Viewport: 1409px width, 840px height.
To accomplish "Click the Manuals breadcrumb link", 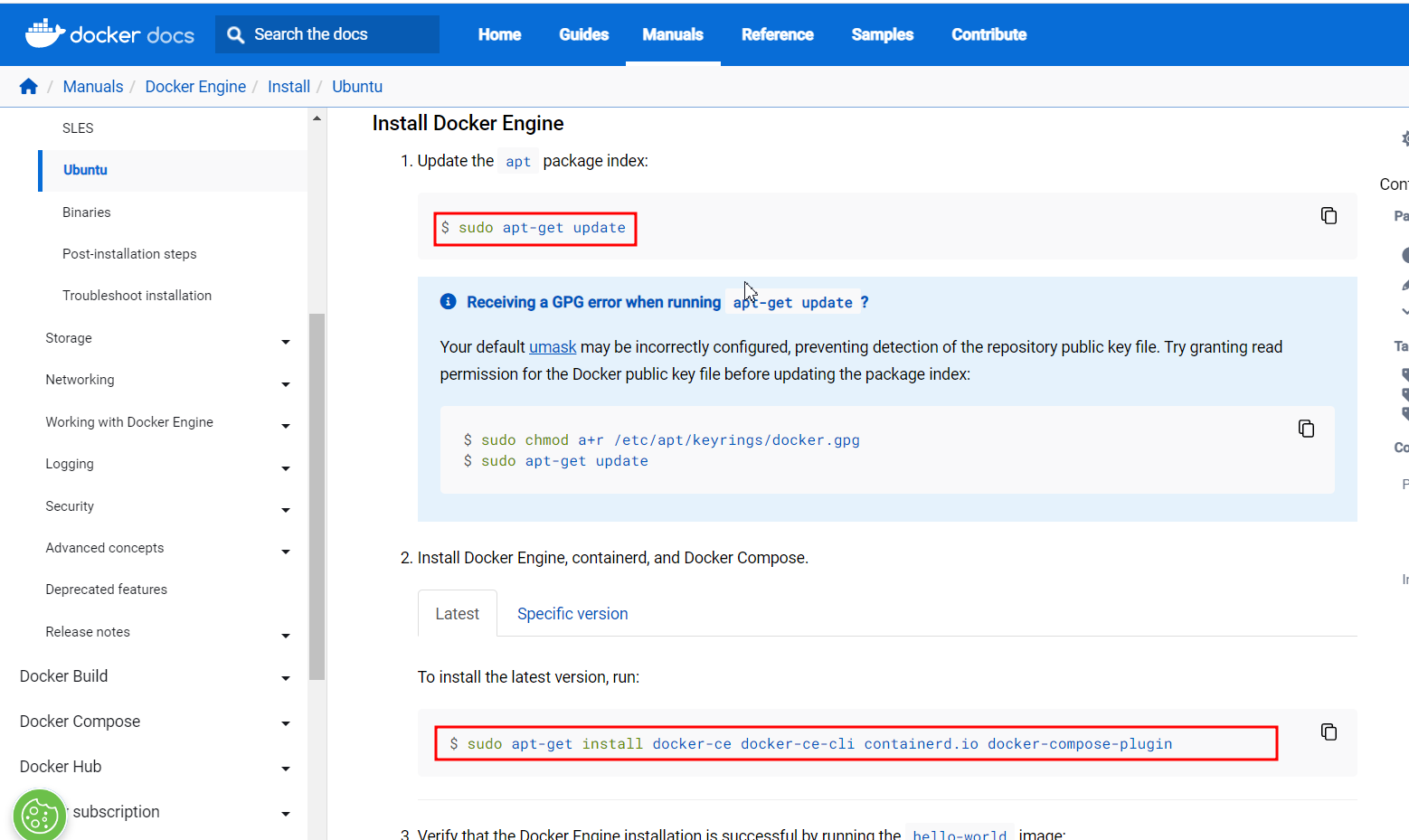I will coord(93,87).
